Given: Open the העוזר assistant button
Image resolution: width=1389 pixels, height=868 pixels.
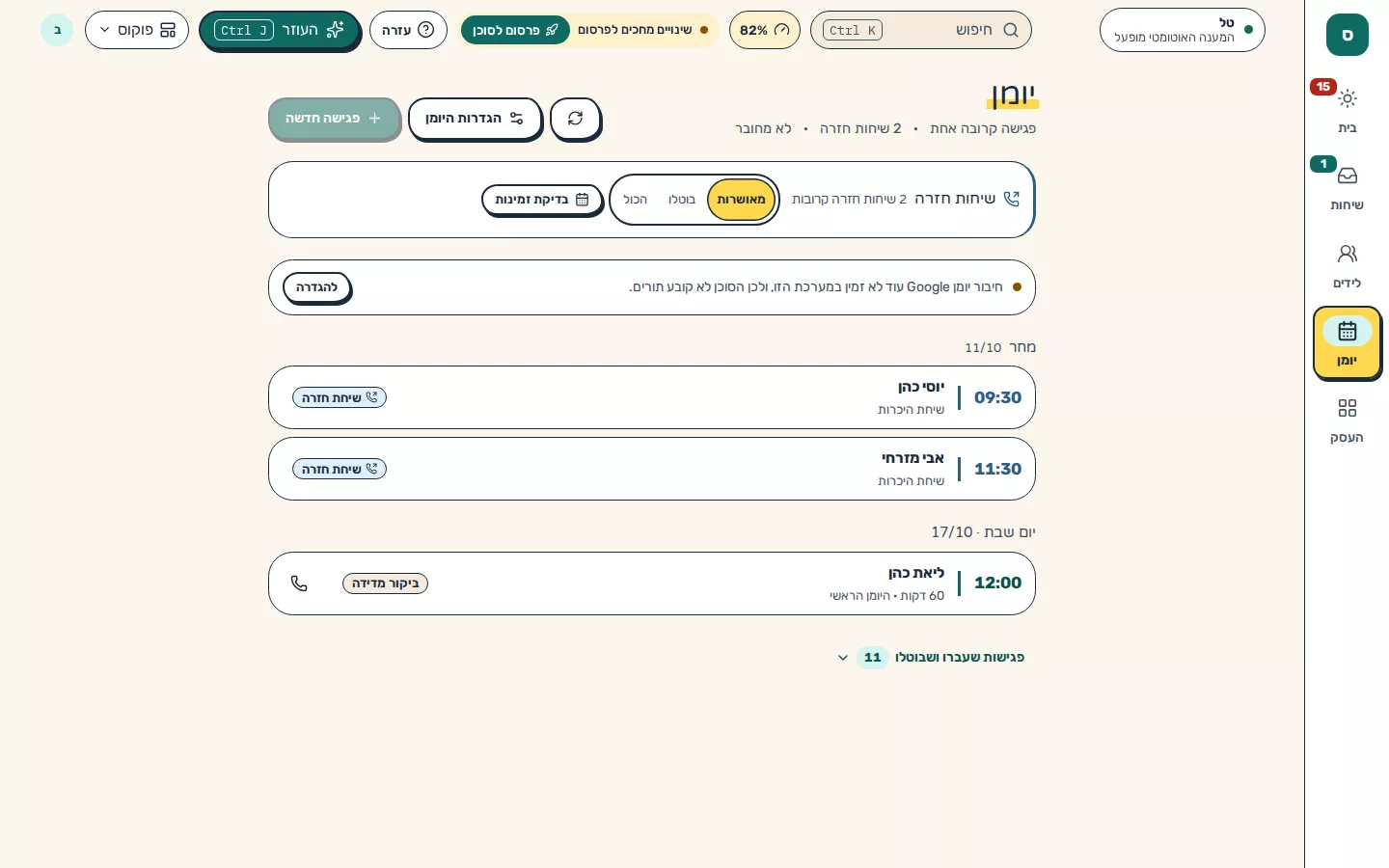Looking at the screenshot, I should [x=280, y=30].
